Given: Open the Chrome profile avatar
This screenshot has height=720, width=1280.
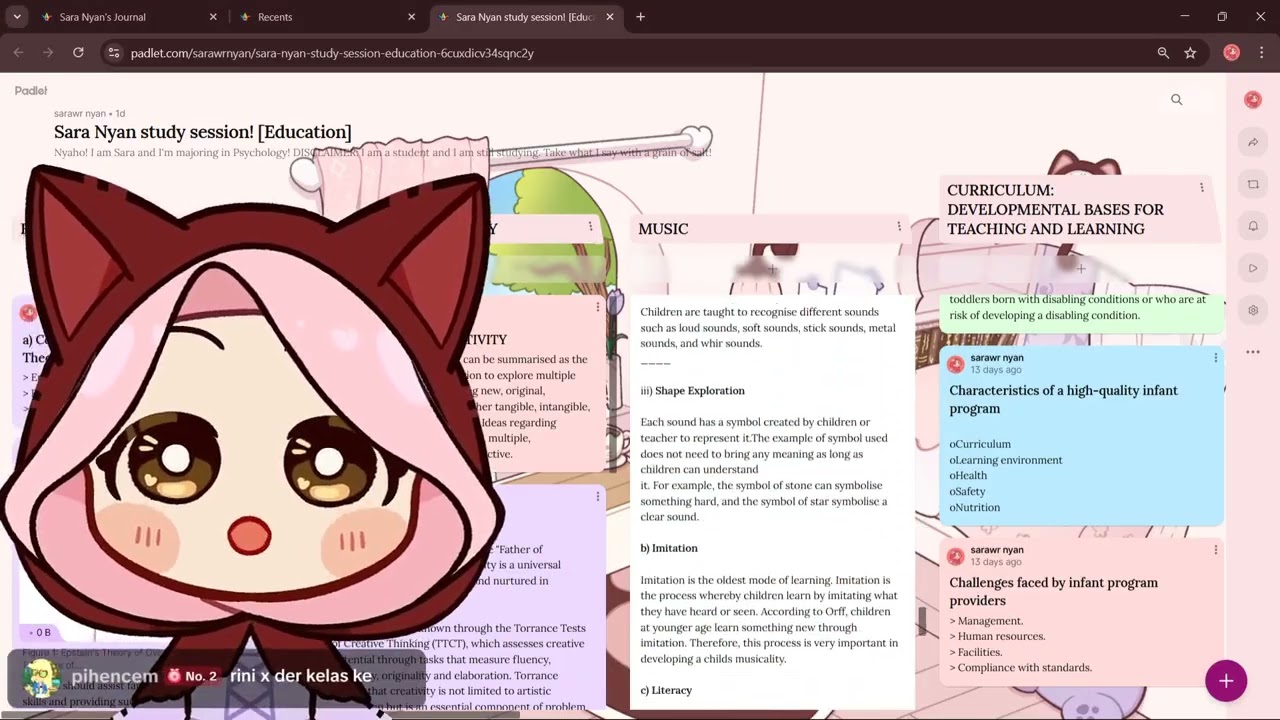Looking at the screenshot, I should [x=1232, y=53].
